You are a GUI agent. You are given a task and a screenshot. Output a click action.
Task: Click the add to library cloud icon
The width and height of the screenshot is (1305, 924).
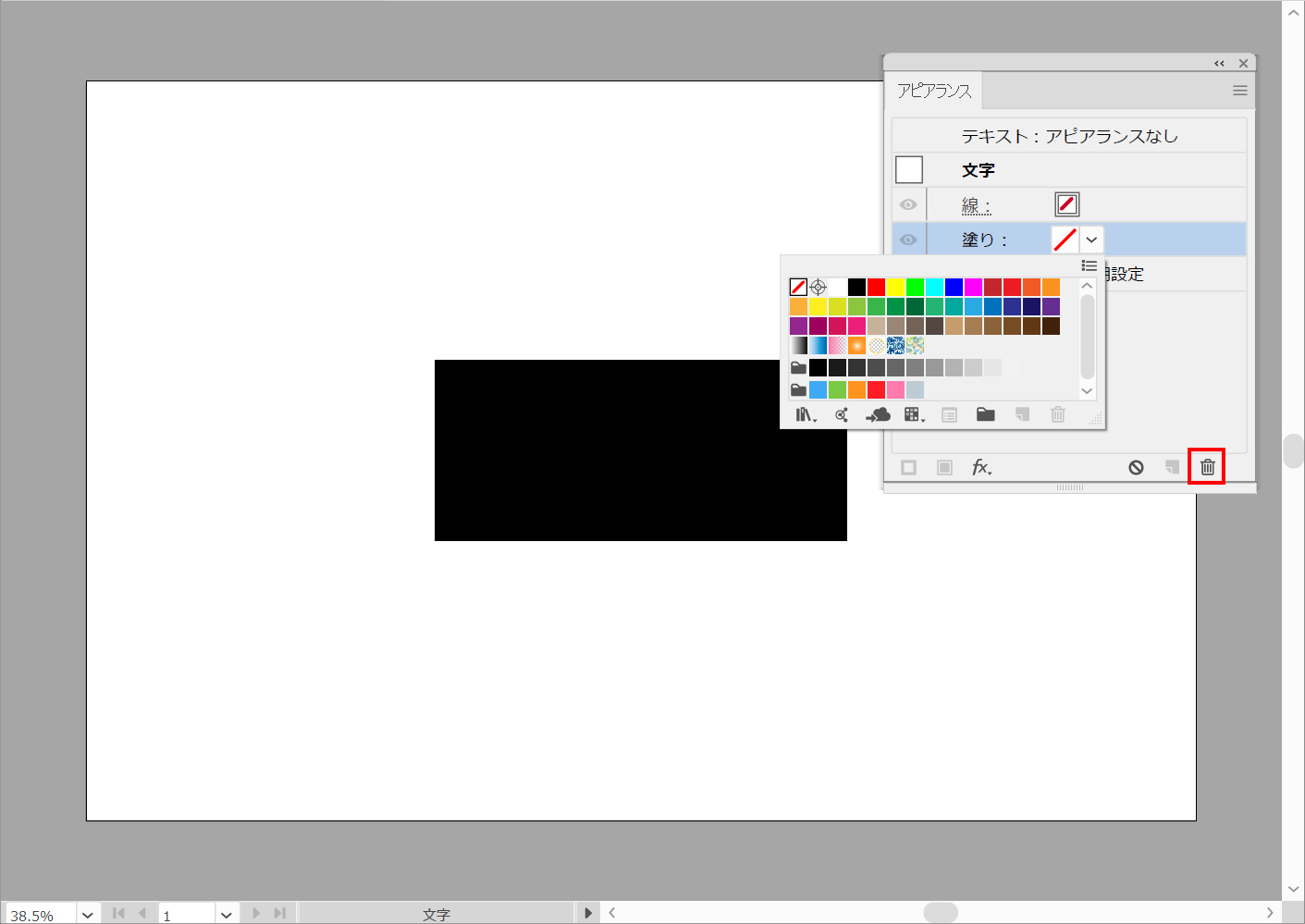coord(878,415)
